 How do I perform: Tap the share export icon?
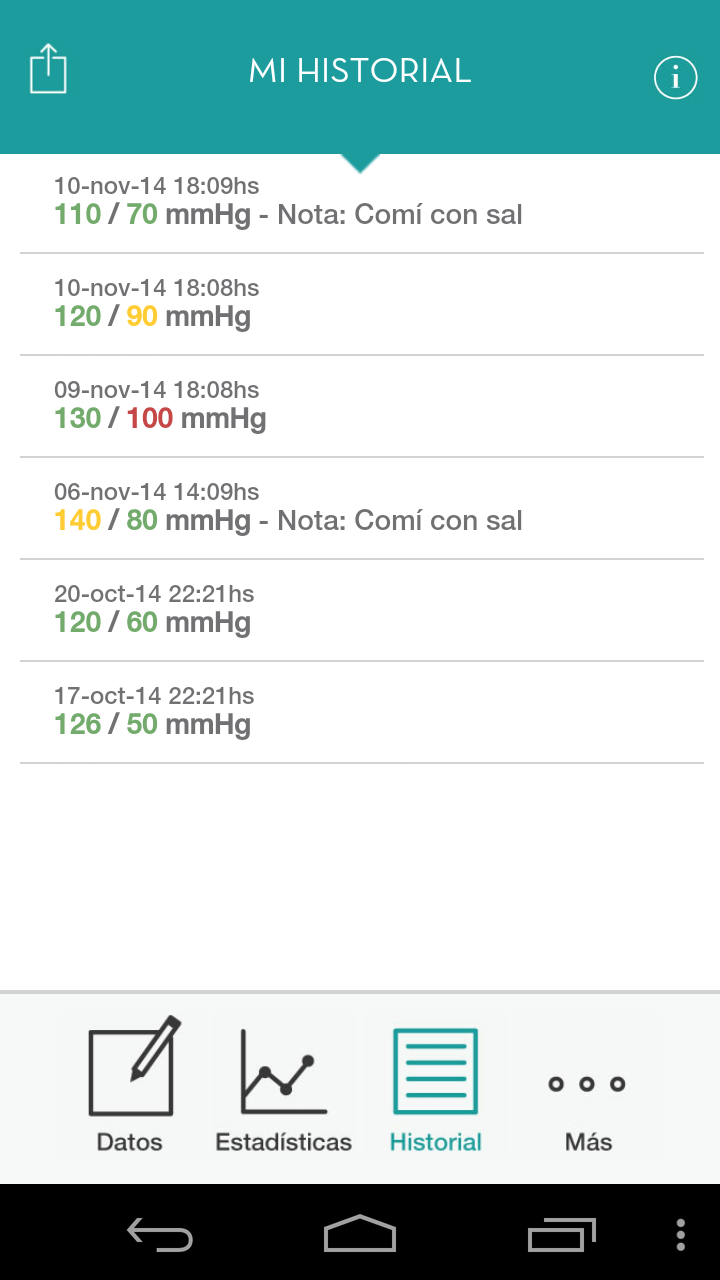pos(48,70)
